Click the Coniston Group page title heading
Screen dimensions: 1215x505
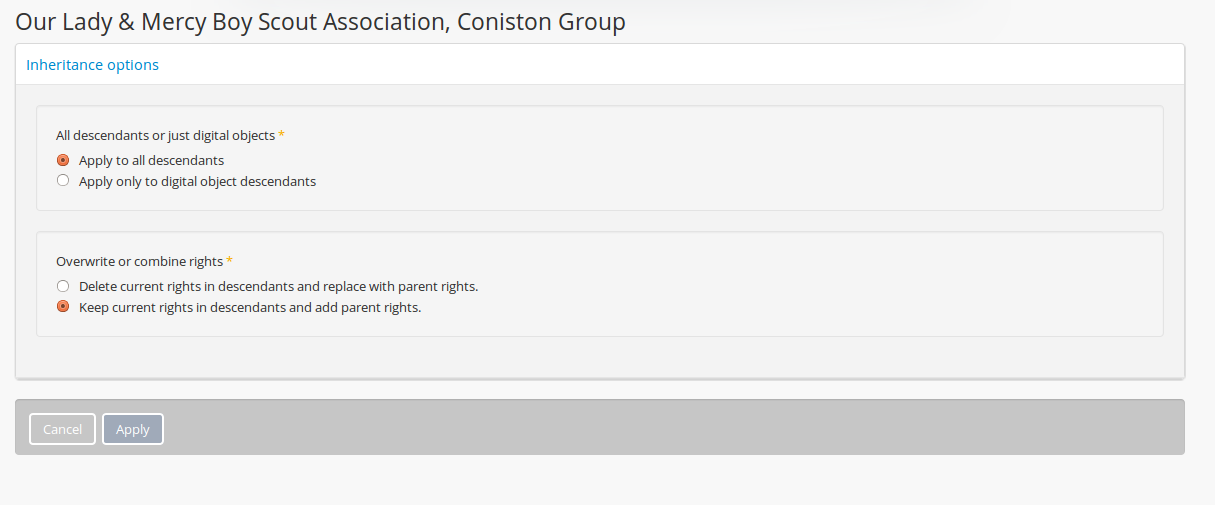point(320,21)
